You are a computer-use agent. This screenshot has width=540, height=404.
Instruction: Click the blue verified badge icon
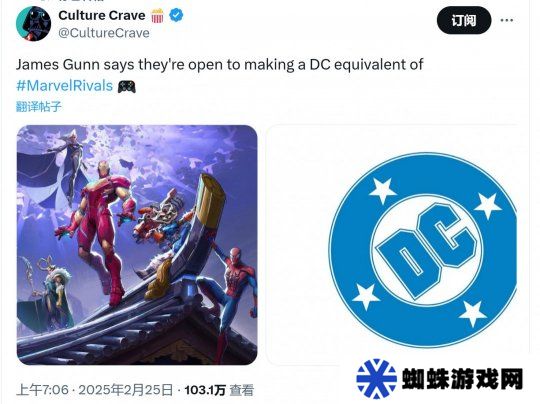click(x=176, y=15)
